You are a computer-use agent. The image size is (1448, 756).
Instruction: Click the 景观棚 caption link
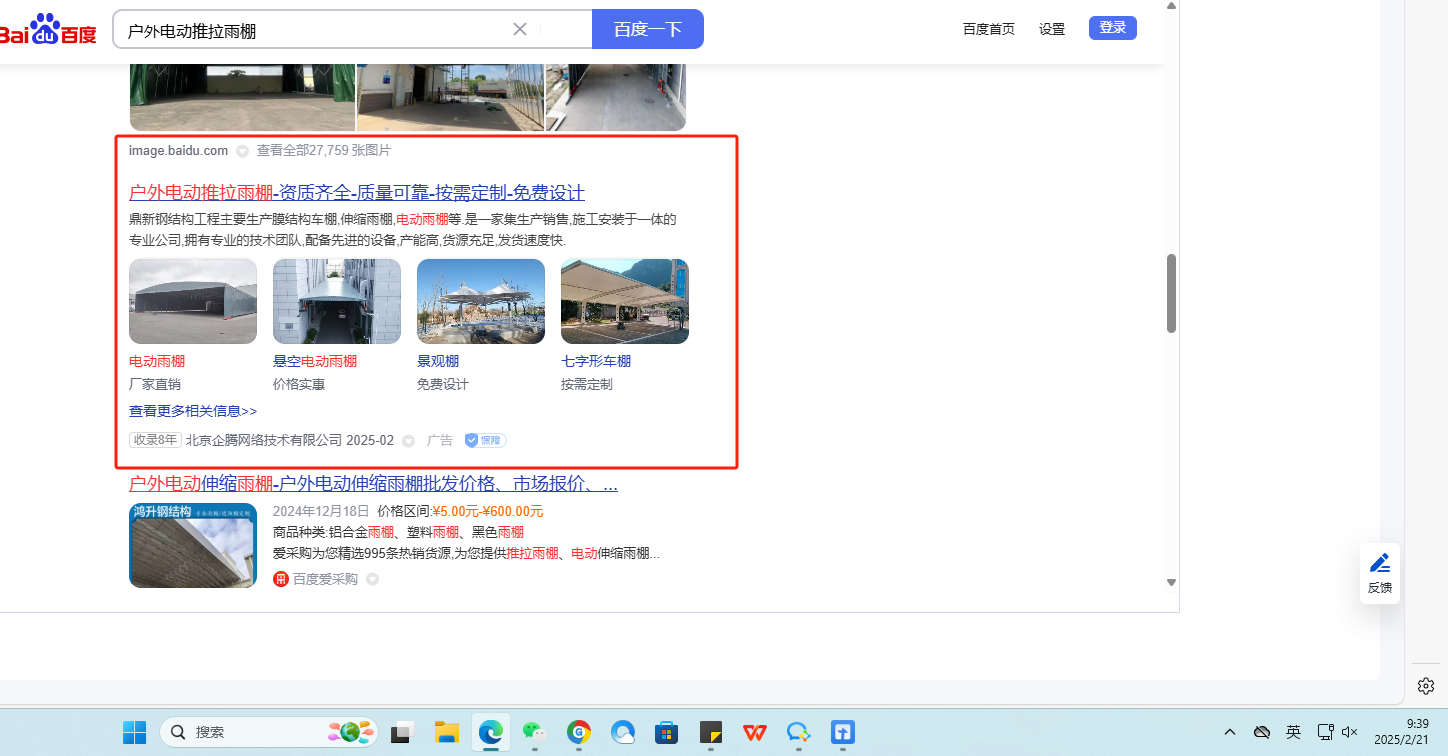pyautogui.click(x=438, y=361)
